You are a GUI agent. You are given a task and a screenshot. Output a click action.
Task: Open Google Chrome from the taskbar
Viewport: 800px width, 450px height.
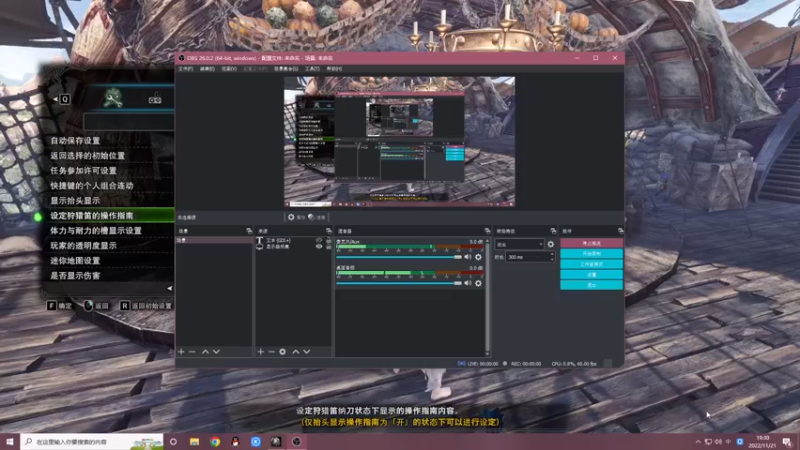point(215,442)
